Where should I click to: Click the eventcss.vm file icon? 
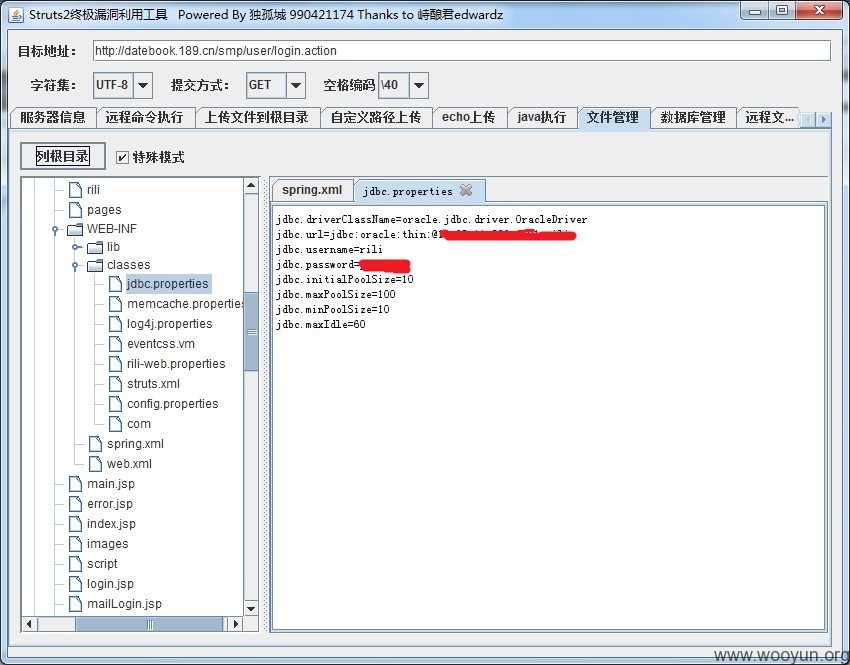[115, 344]
